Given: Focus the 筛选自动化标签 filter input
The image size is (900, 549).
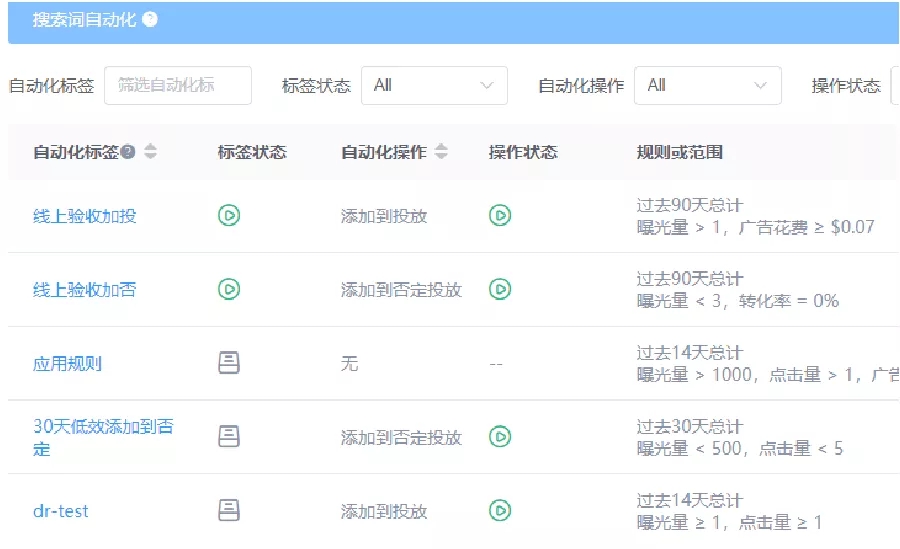Looking at the screenshot, I should pos(178,86).
